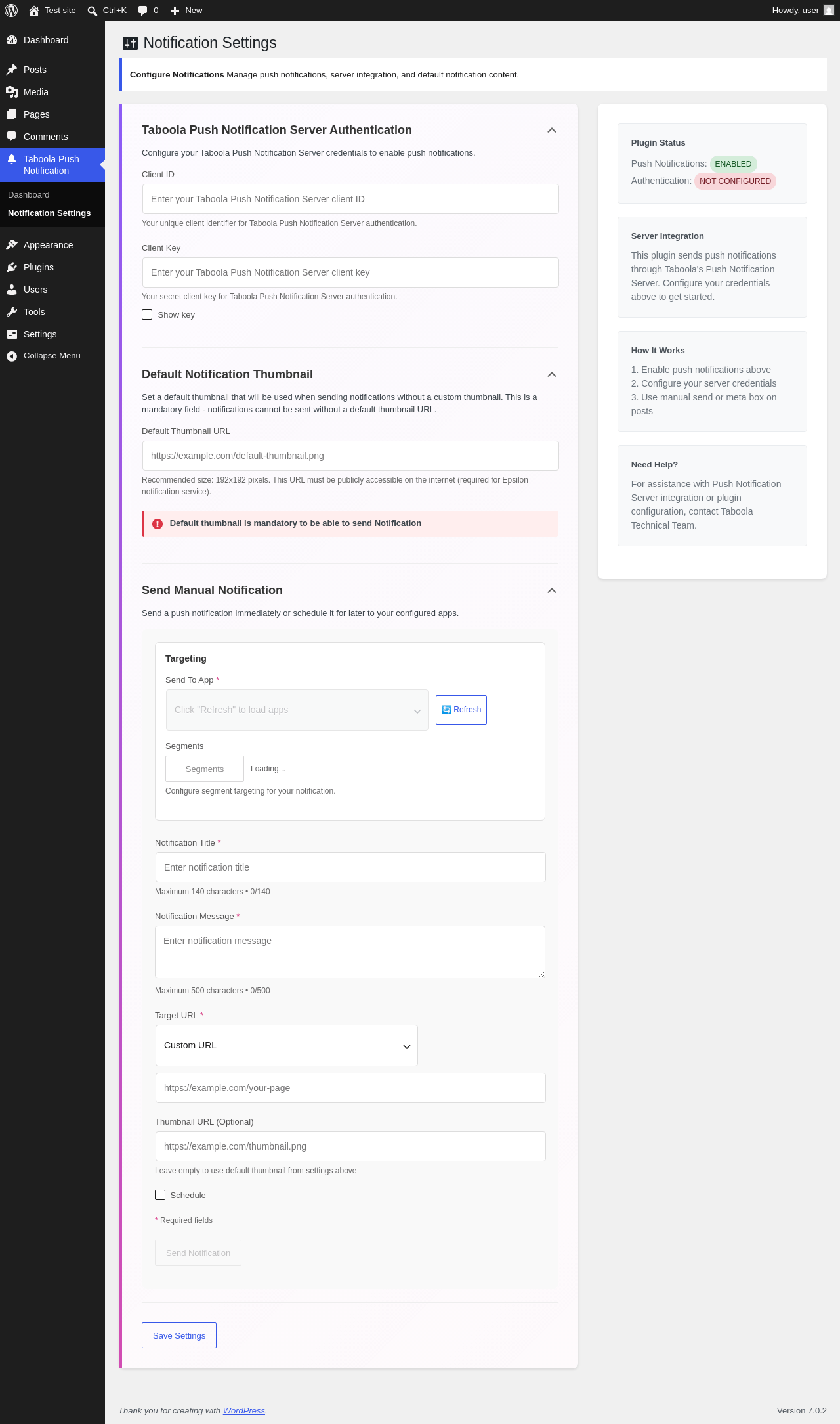
Task: Click the Segments button
Action: 205,769
